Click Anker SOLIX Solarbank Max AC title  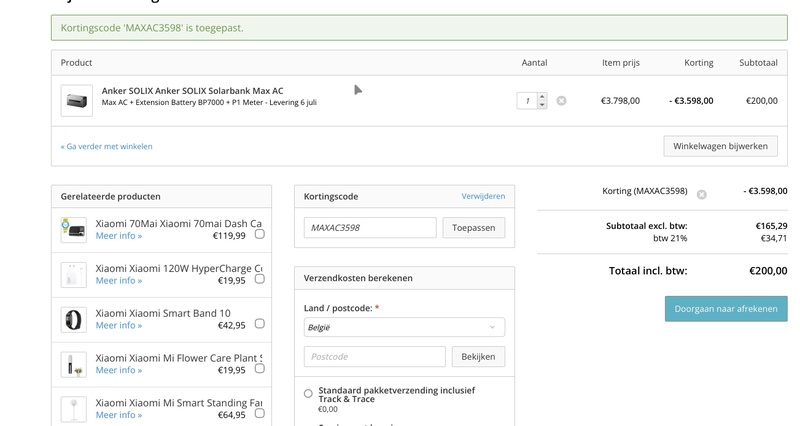click(x=192, y=91)
